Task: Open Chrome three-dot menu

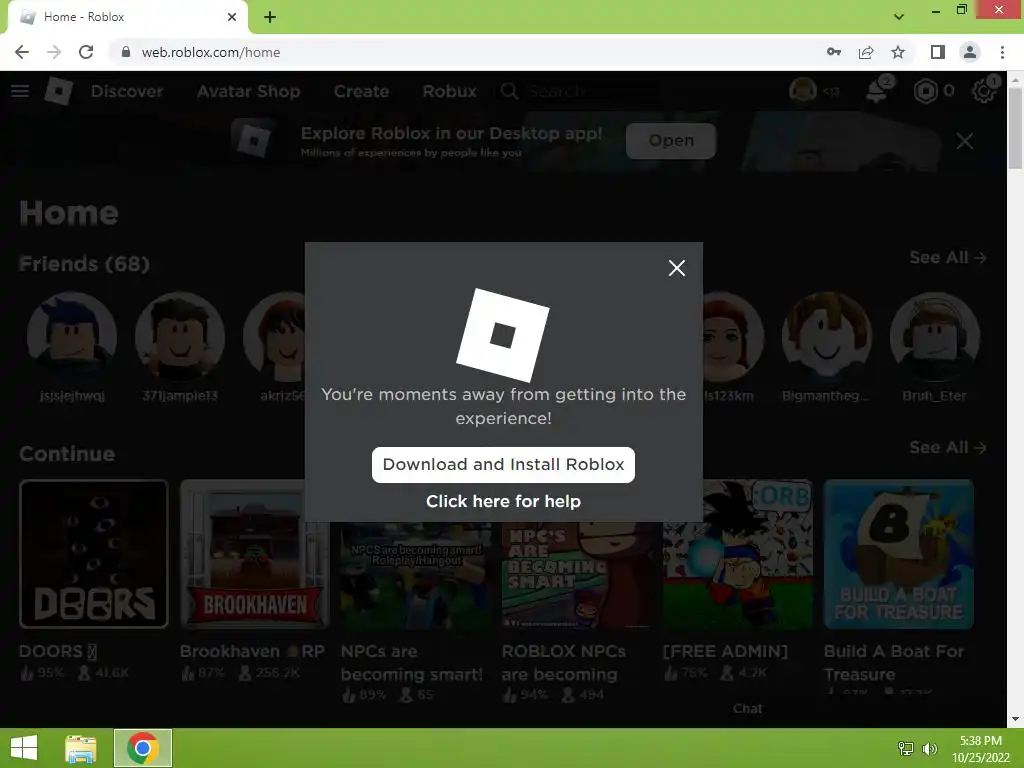Action: pos(1002,52)
